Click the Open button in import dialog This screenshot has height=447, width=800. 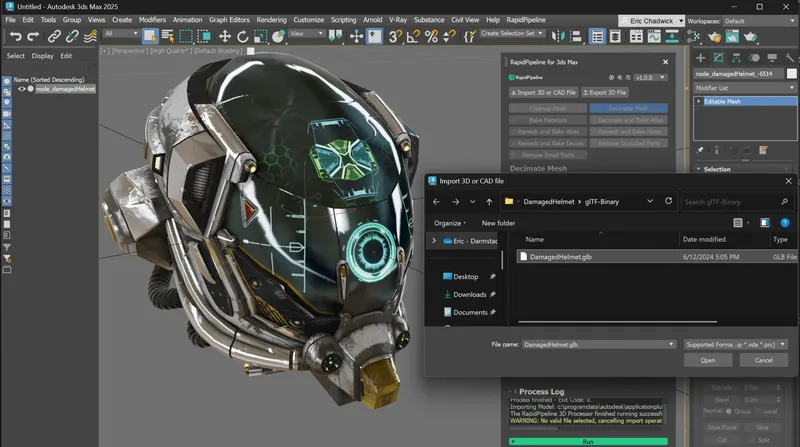pos(708,360)
